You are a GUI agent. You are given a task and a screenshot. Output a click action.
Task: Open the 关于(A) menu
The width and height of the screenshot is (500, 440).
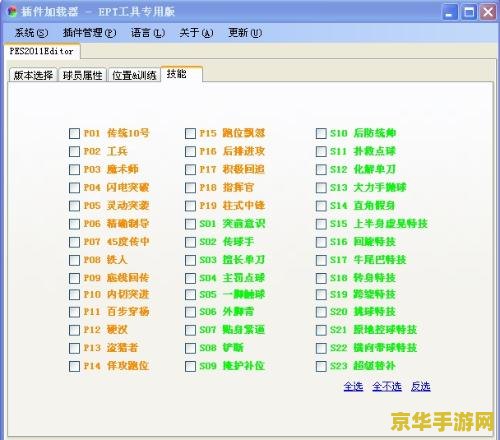pos(196,33)
